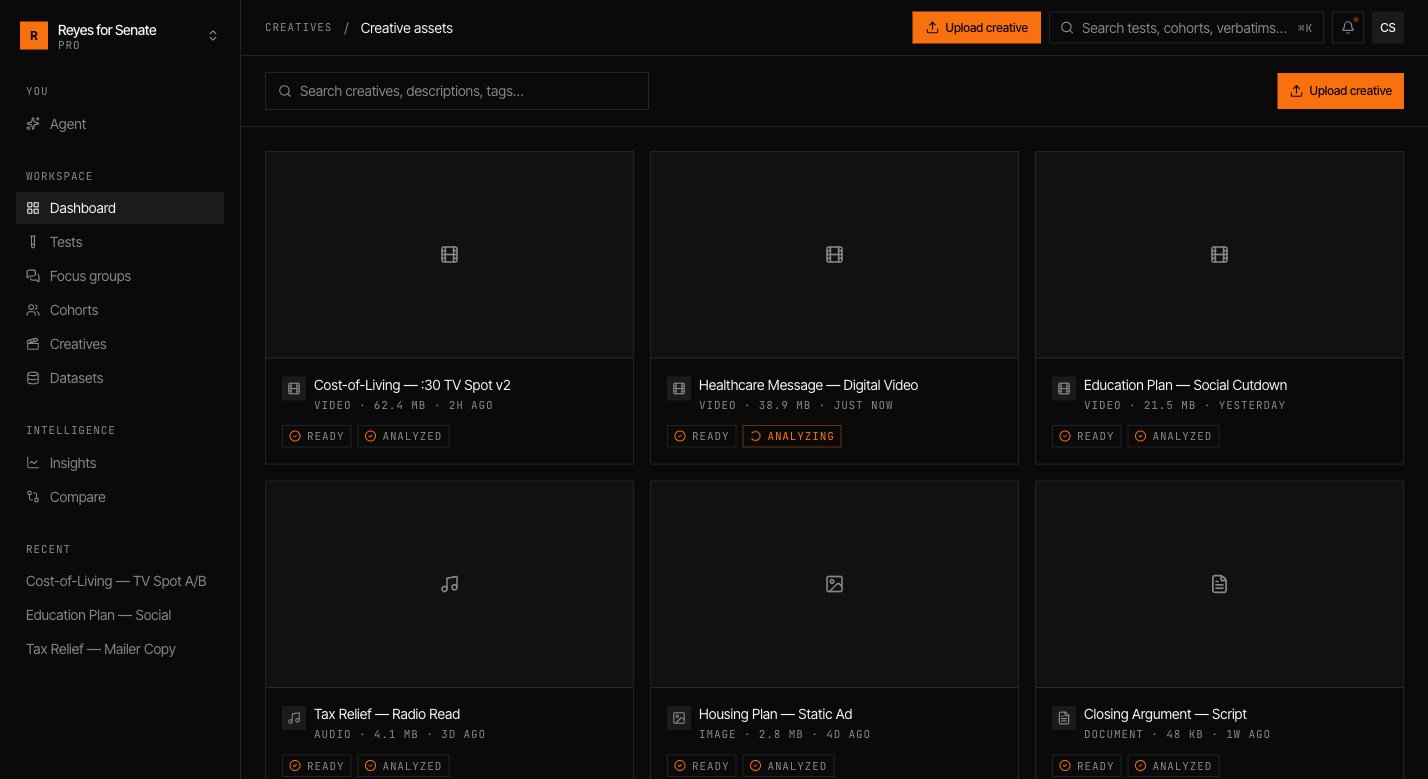Image resolution: width=1428 pixels, height=779 pixels.
Task: Open the Insights section
Action: click(120, 463)
